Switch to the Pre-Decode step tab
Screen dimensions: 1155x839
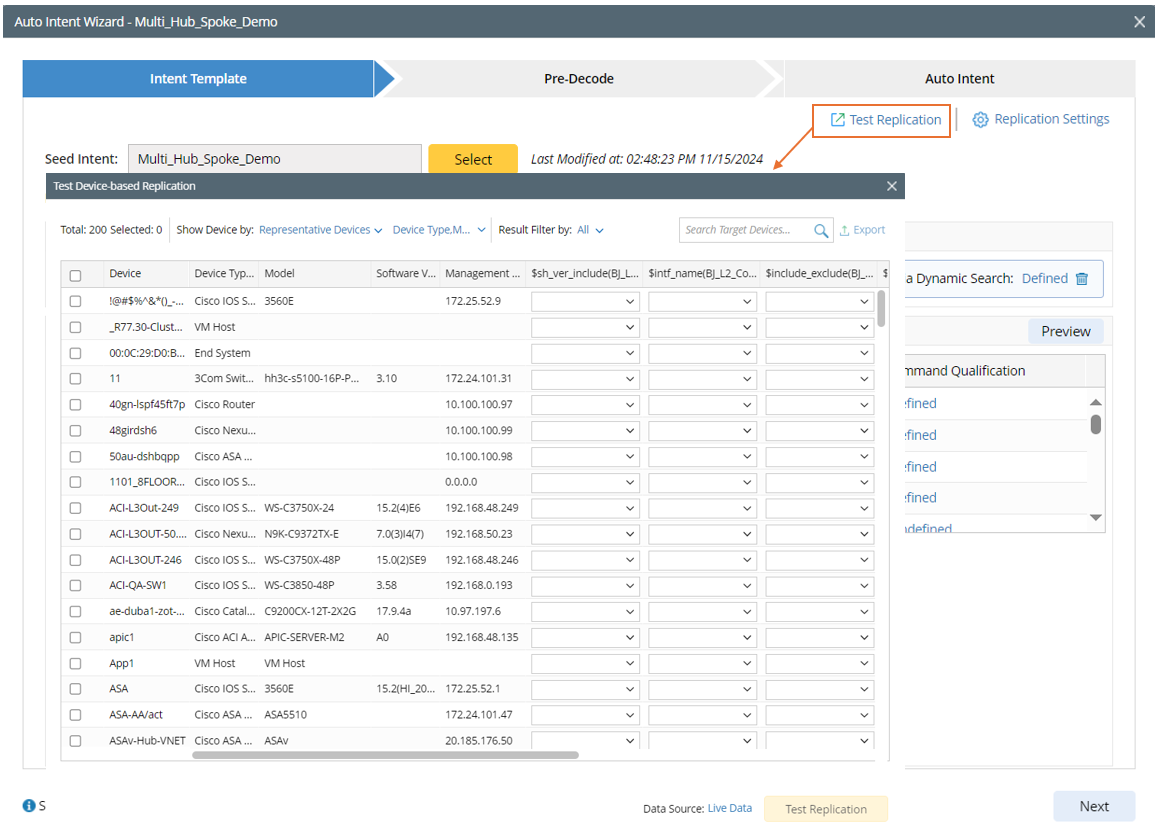[578, 79]
